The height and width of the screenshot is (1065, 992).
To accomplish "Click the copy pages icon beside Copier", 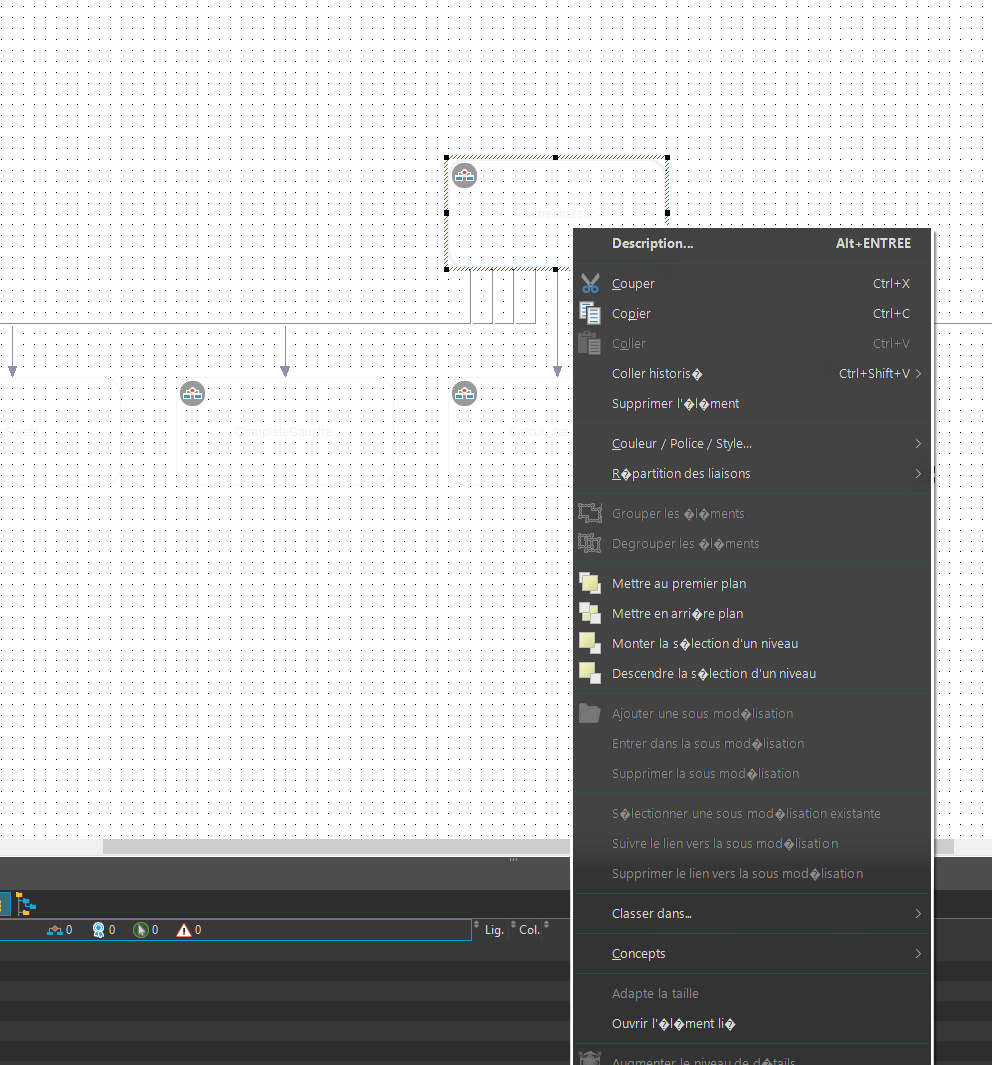I will tap(590, 314).
